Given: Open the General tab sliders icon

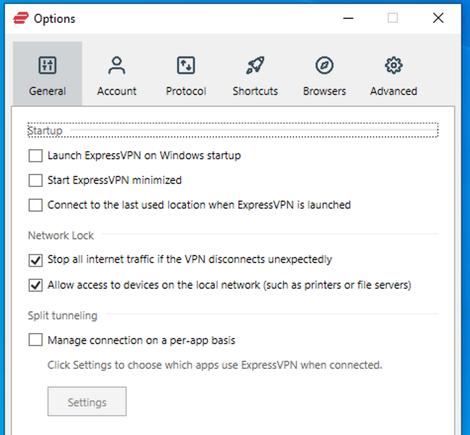Looking at the screenshot, I should coord(47,65).
